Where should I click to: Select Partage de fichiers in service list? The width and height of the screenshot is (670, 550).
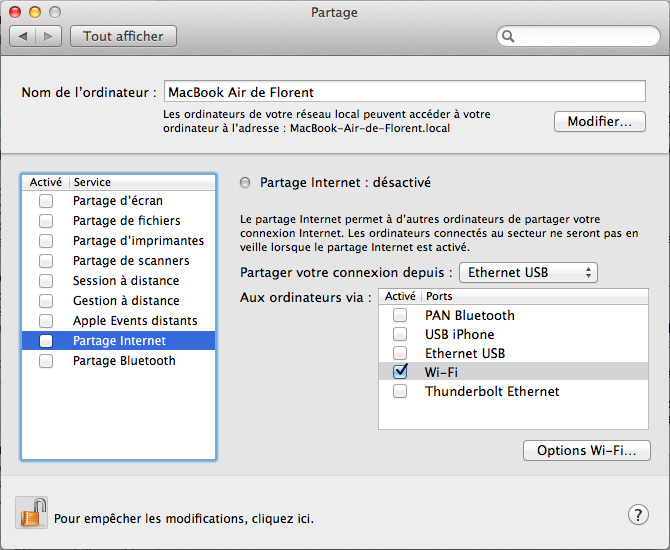pyautogui.click(x=126, y=221)
